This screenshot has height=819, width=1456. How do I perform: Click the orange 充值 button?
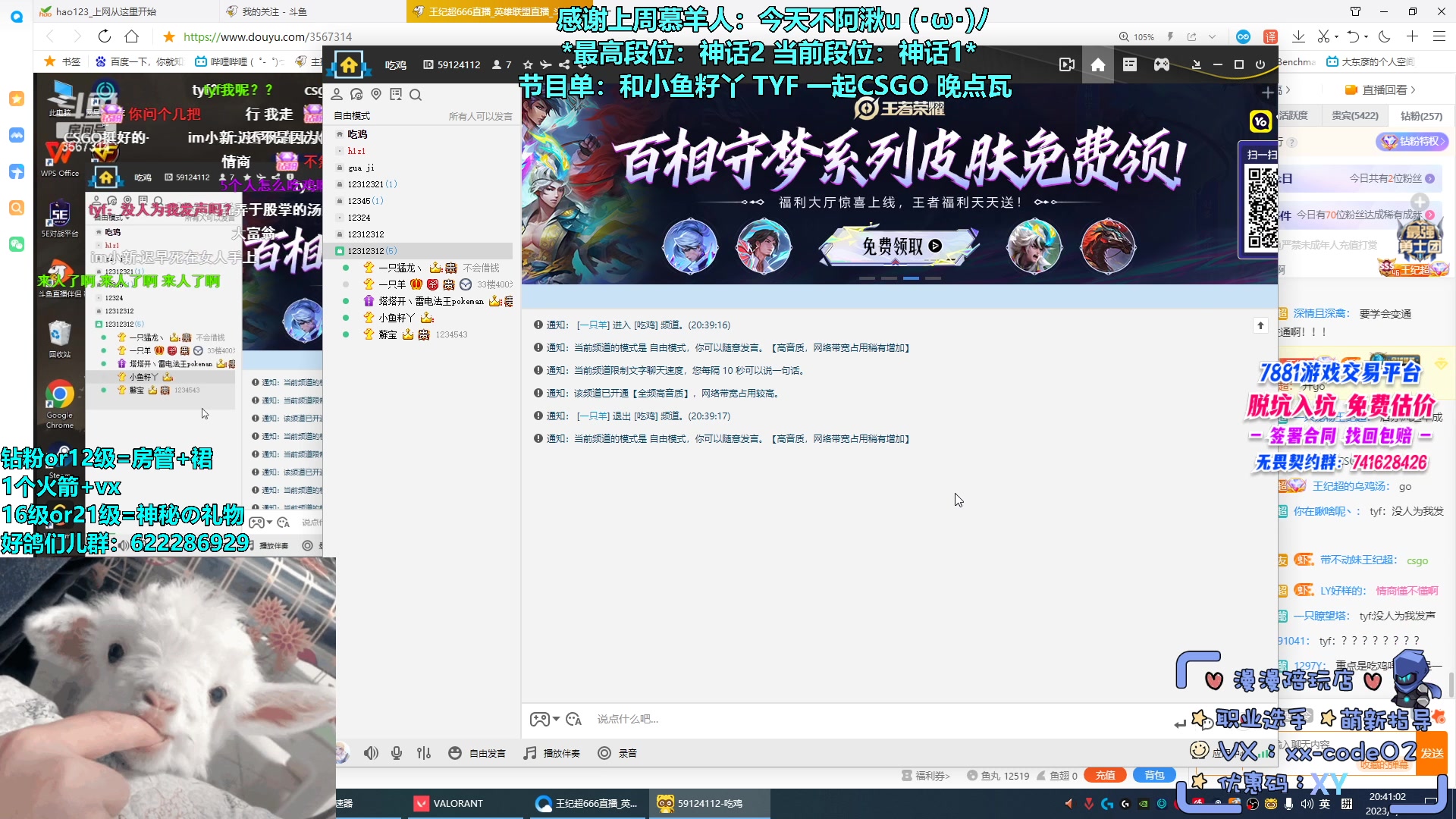pos(1105,775)
